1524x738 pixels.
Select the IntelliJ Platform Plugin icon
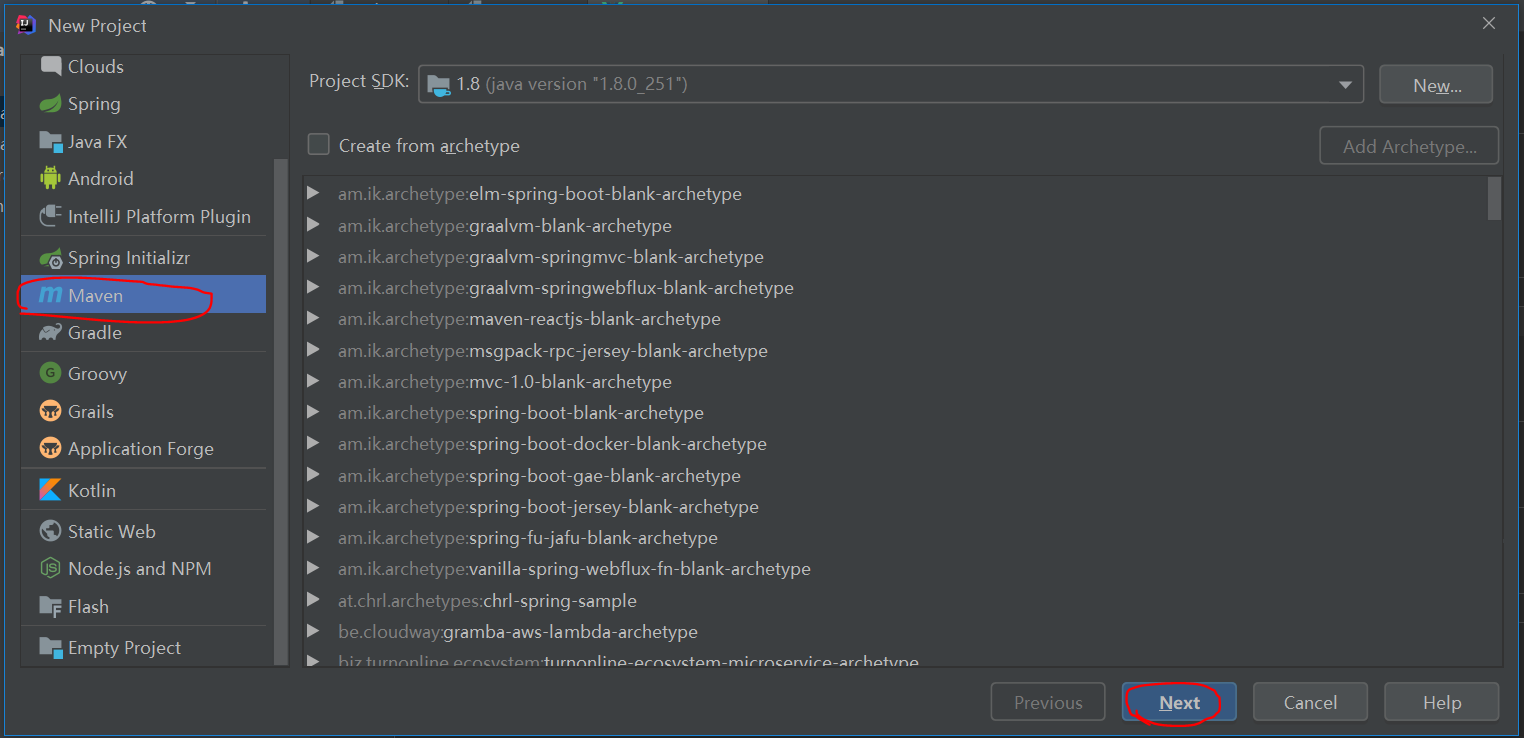[50, 216]
